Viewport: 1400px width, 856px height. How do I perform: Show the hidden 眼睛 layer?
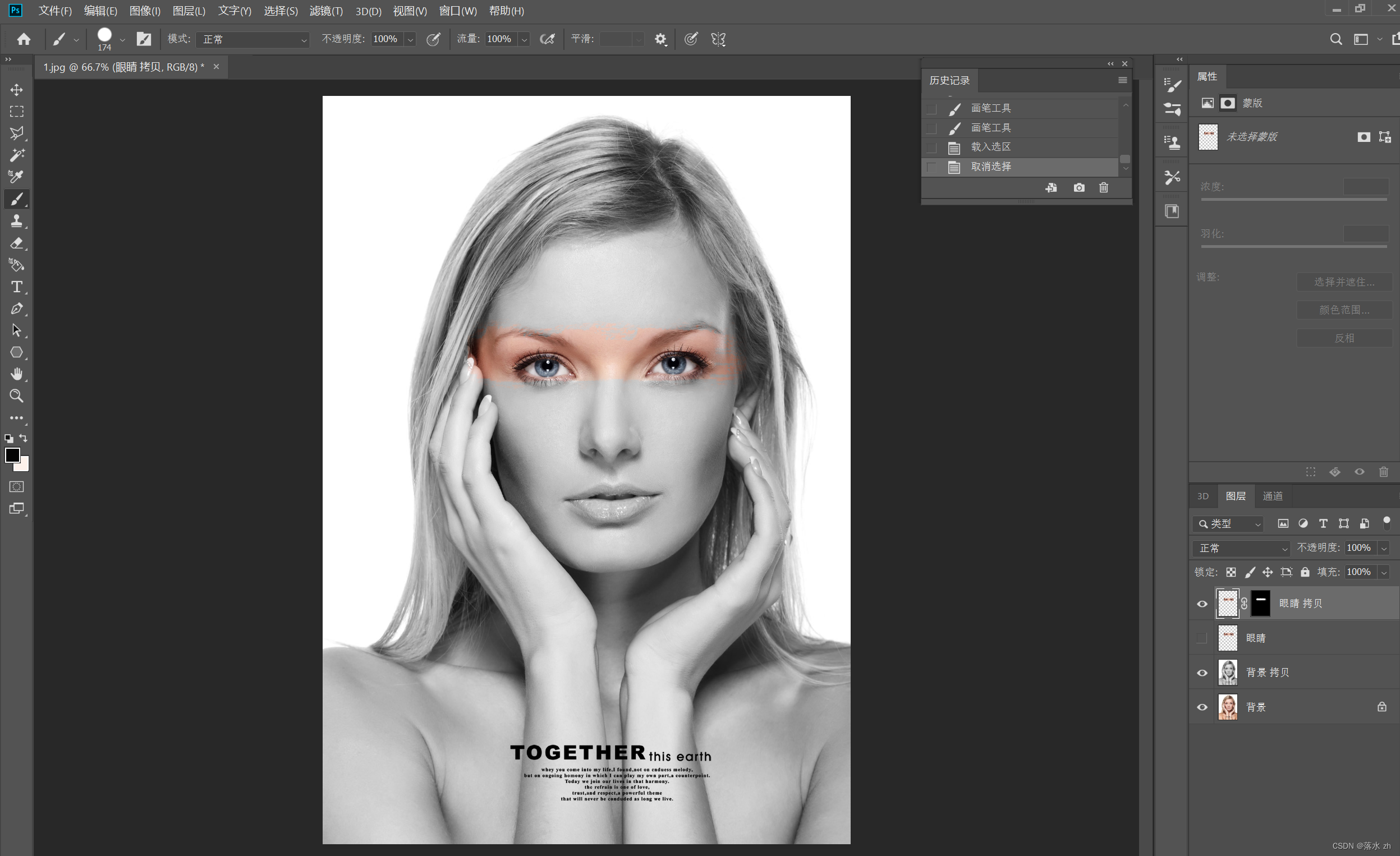(1202, 638)
